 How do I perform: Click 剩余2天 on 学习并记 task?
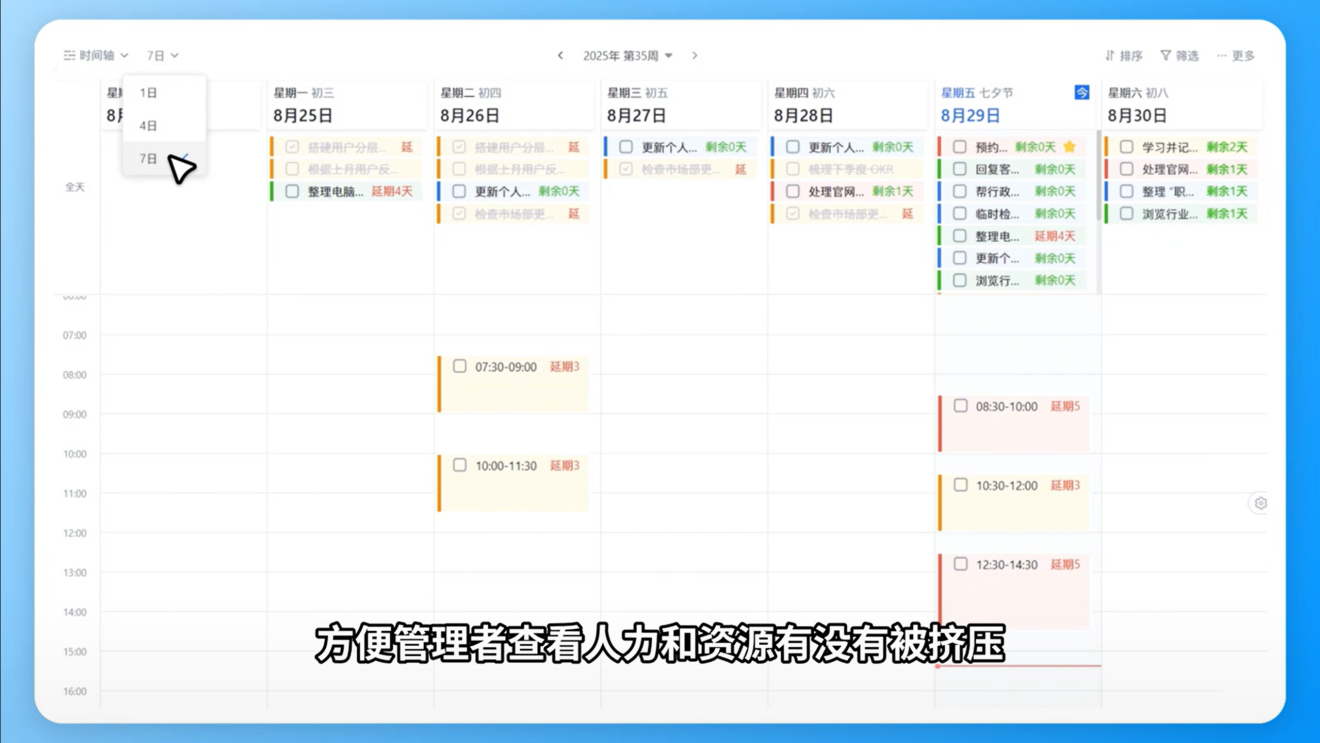(x=1227, y=147)
